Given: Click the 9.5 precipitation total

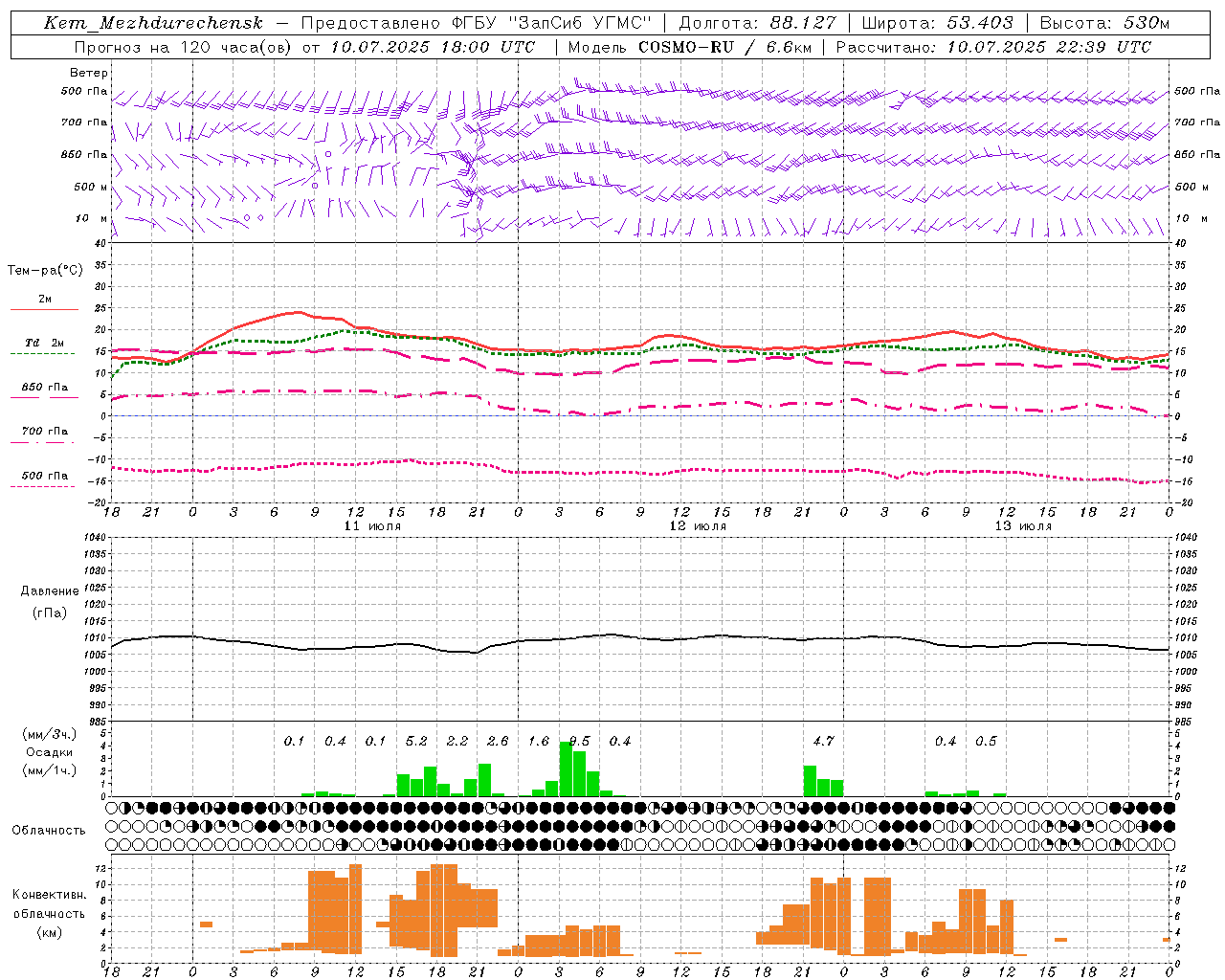Looking at the screenshot, I should tap(579, 741).
